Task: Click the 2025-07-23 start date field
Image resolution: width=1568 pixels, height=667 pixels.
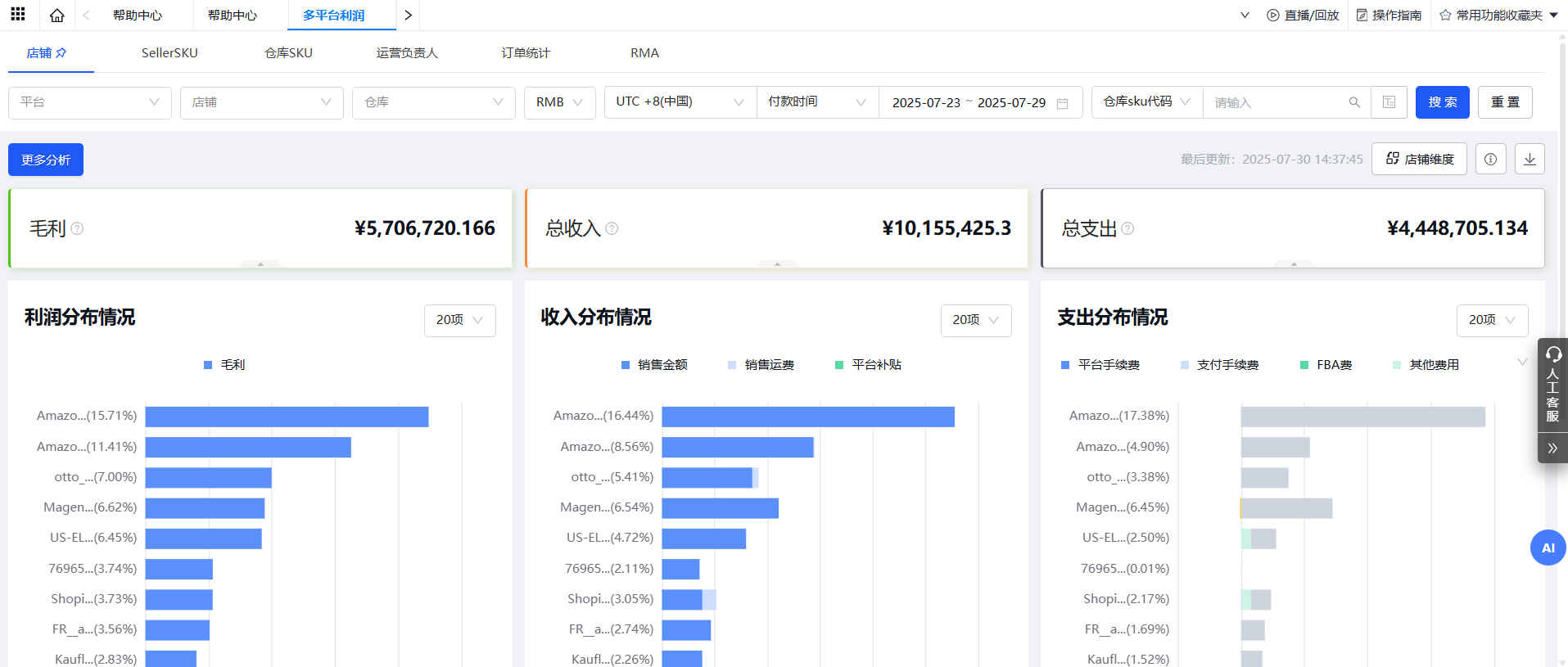Action: tap(925, 103)
